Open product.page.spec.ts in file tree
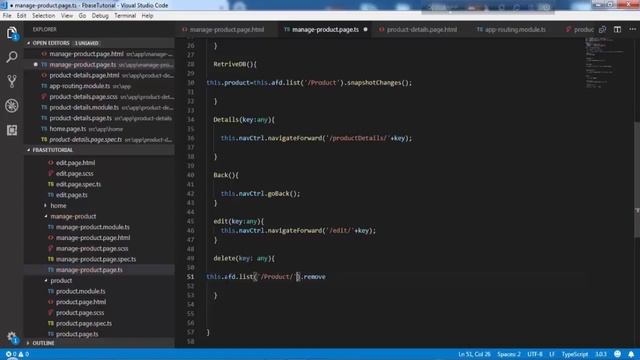The width and height of the screenshot is (640, 360). [x=100, y=323]
